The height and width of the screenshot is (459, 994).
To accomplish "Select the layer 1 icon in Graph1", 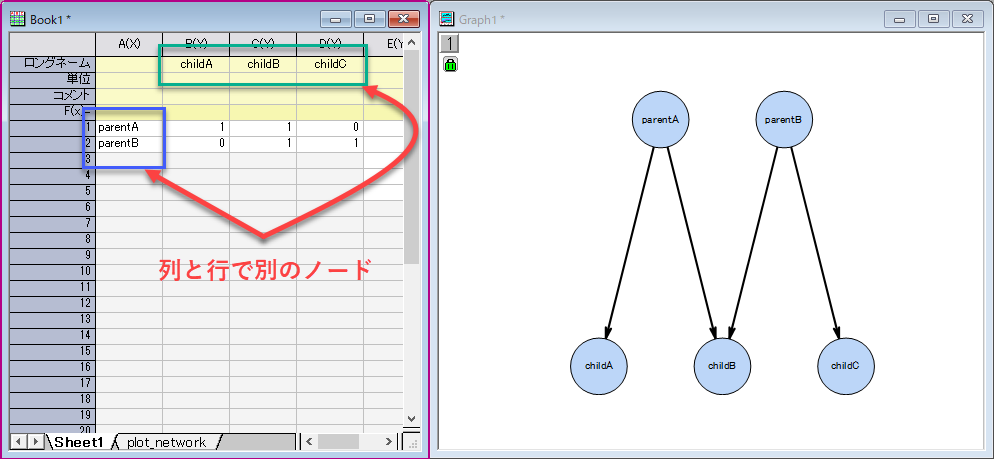I will (450, 43).
